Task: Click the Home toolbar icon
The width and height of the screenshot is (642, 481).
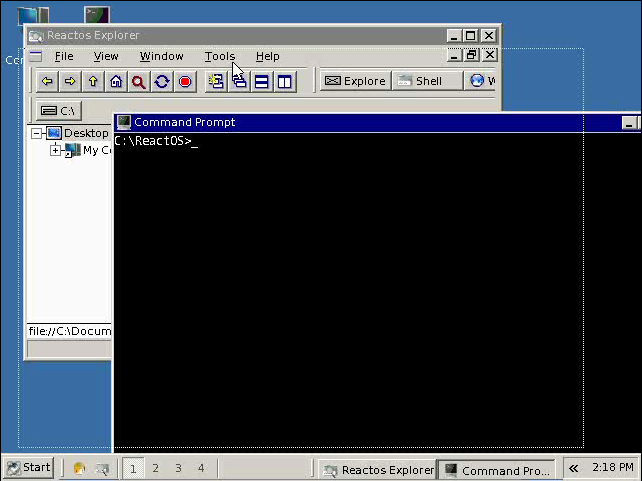Action: click(x=116, y=81)
